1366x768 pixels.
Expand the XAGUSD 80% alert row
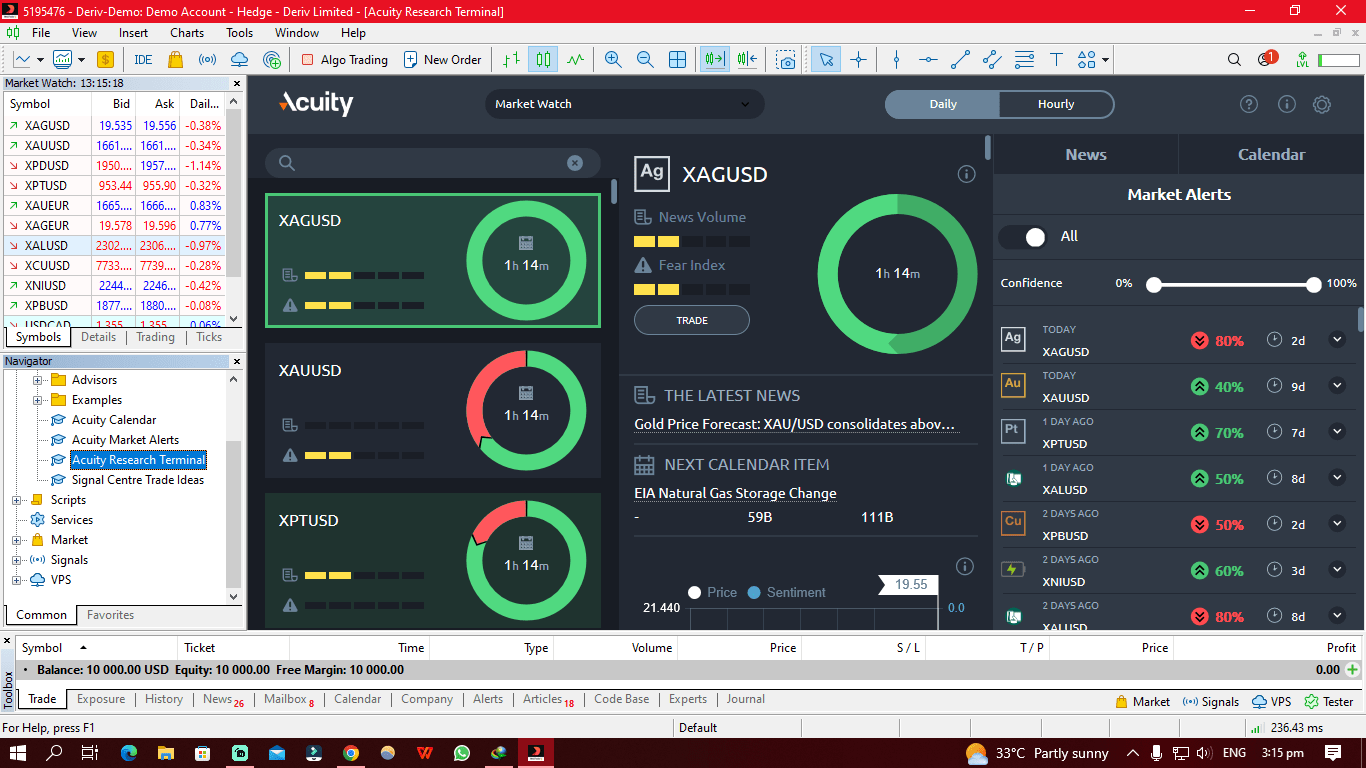(x=1337, y=339)
